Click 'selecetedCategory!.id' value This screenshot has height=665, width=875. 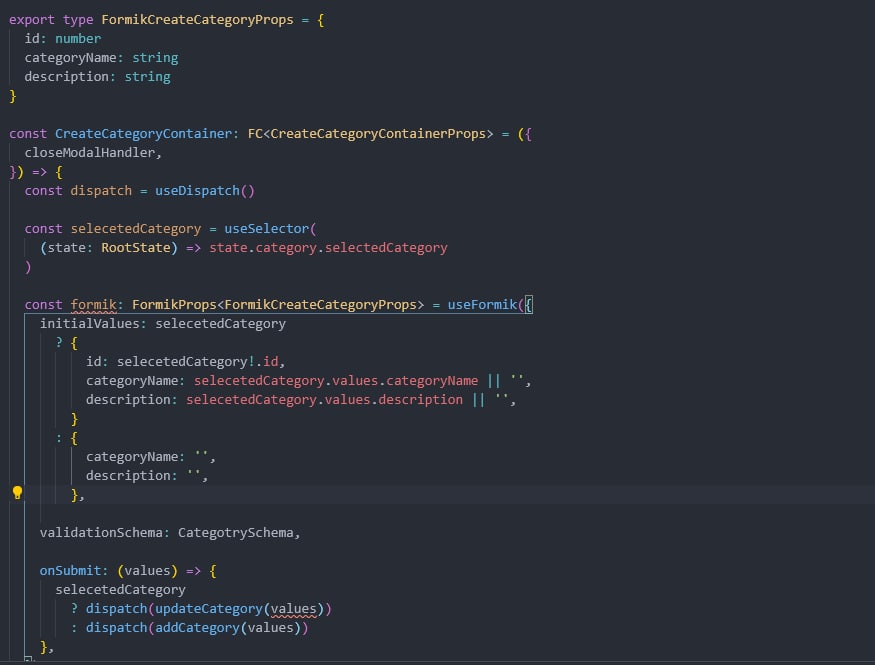point(198,362)
